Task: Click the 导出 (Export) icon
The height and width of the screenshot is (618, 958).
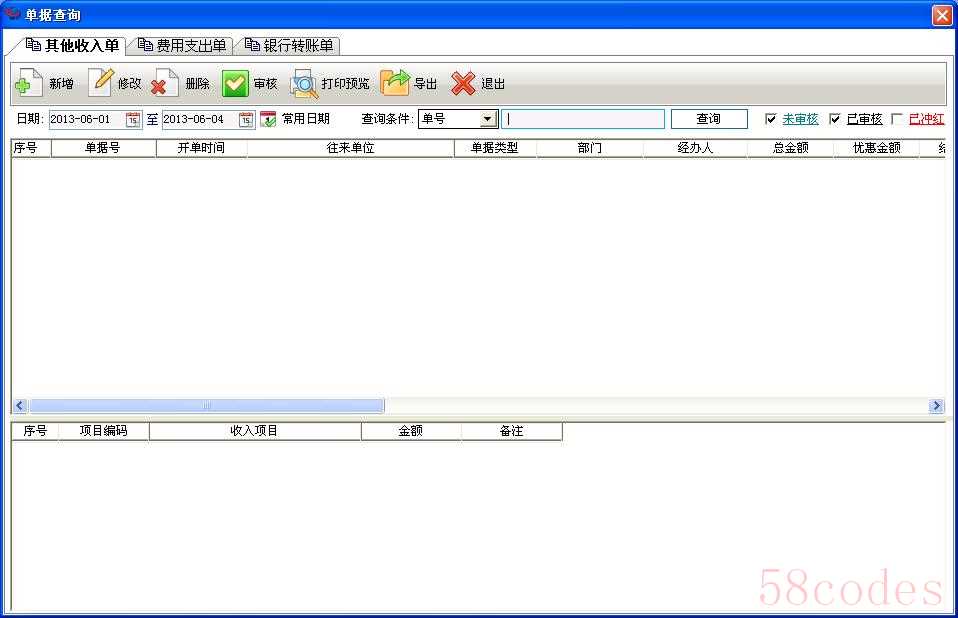Action: 395,83
